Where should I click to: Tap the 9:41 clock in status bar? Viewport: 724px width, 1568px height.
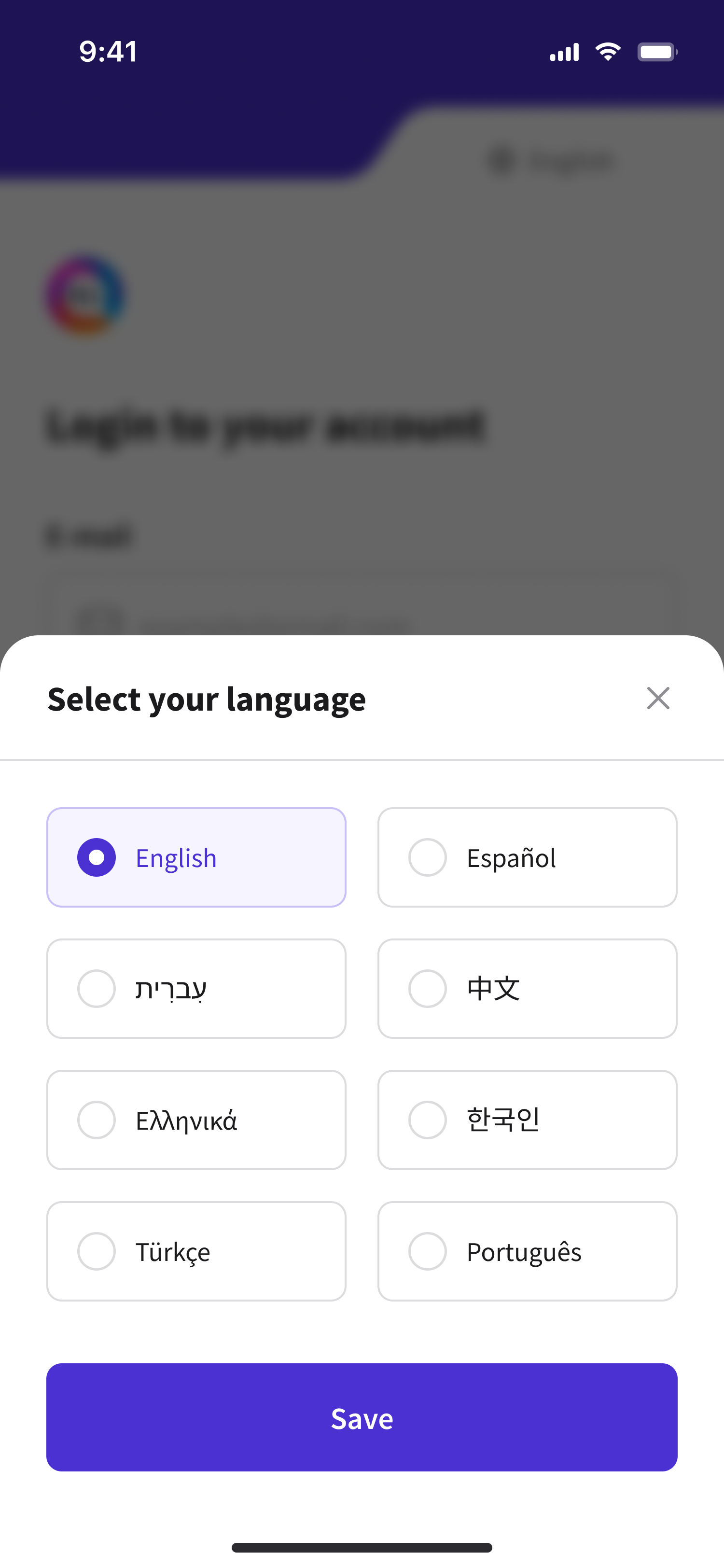tap(108, 52)
